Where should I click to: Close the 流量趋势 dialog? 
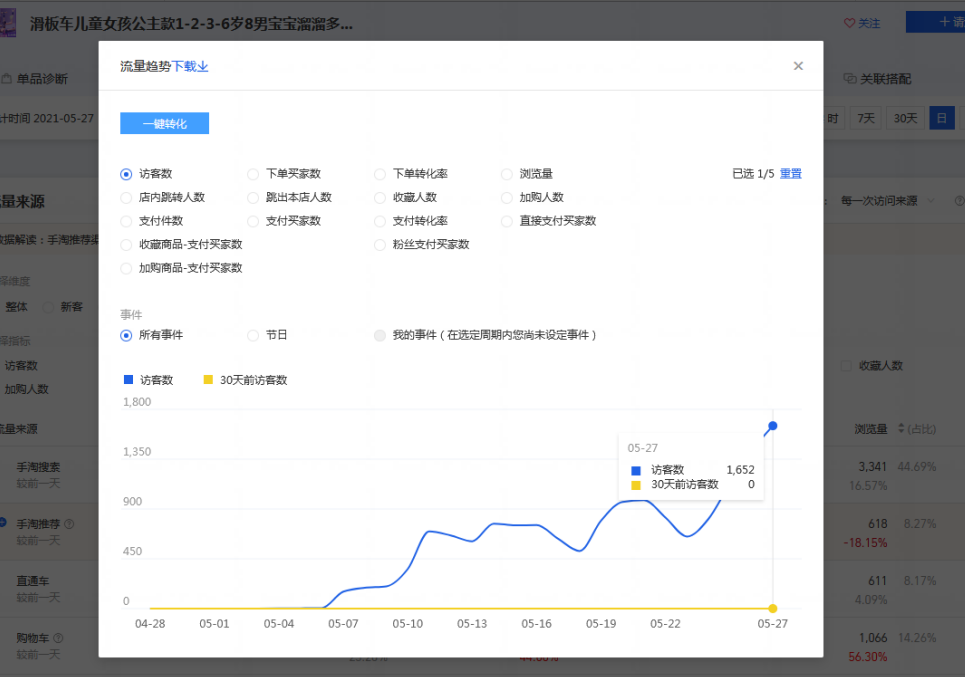798,66
